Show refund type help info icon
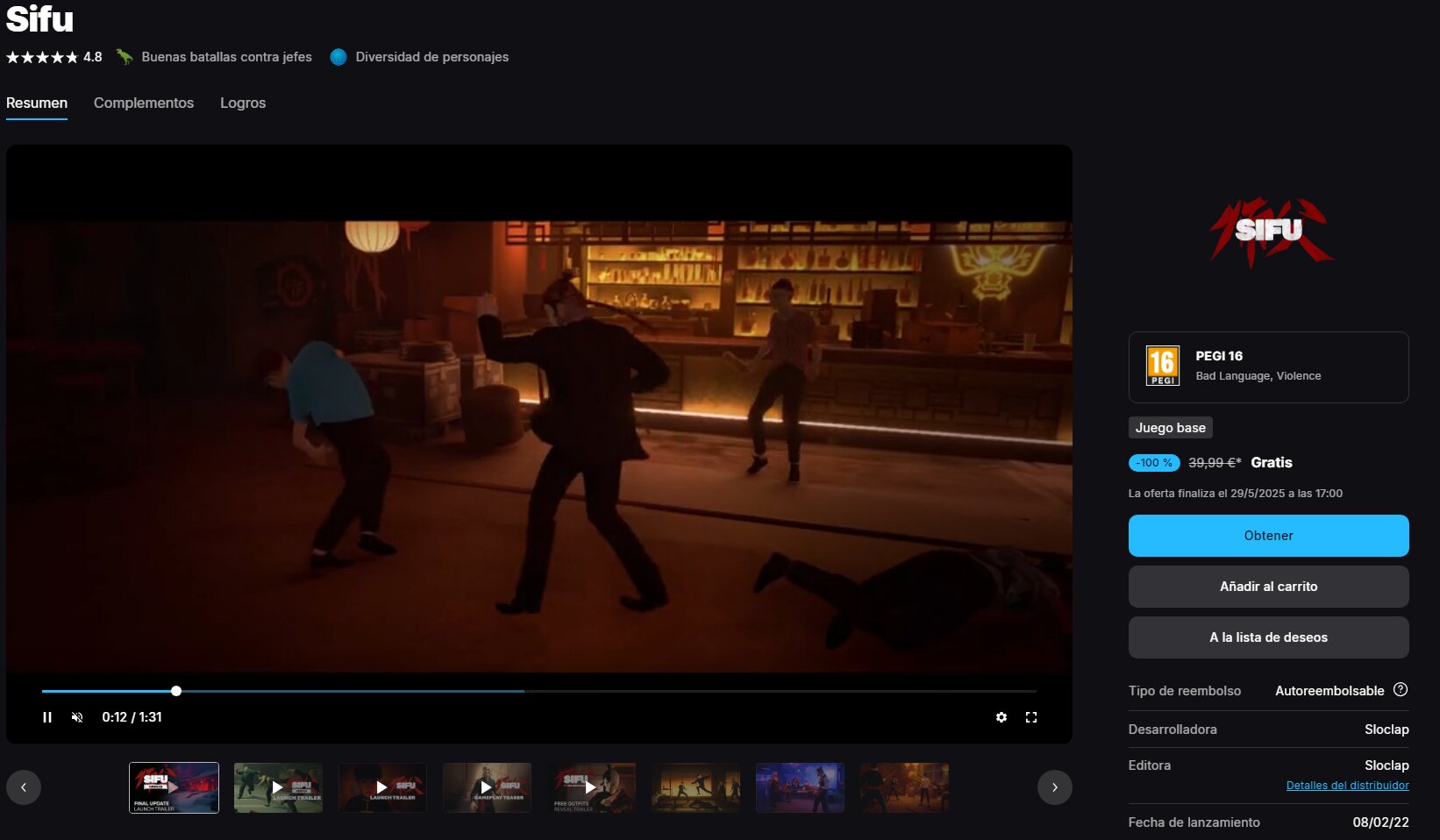 click(x=1401, y=690)
